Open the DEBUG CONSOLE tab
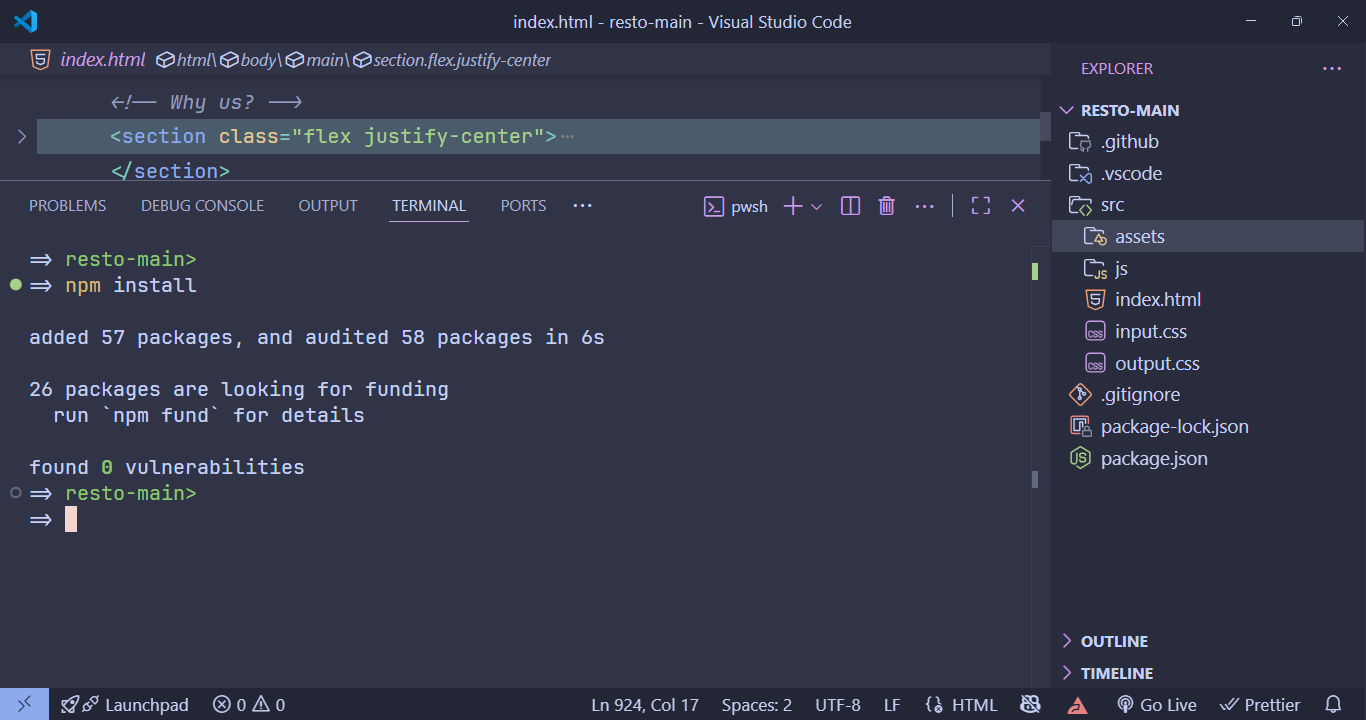 202,205
